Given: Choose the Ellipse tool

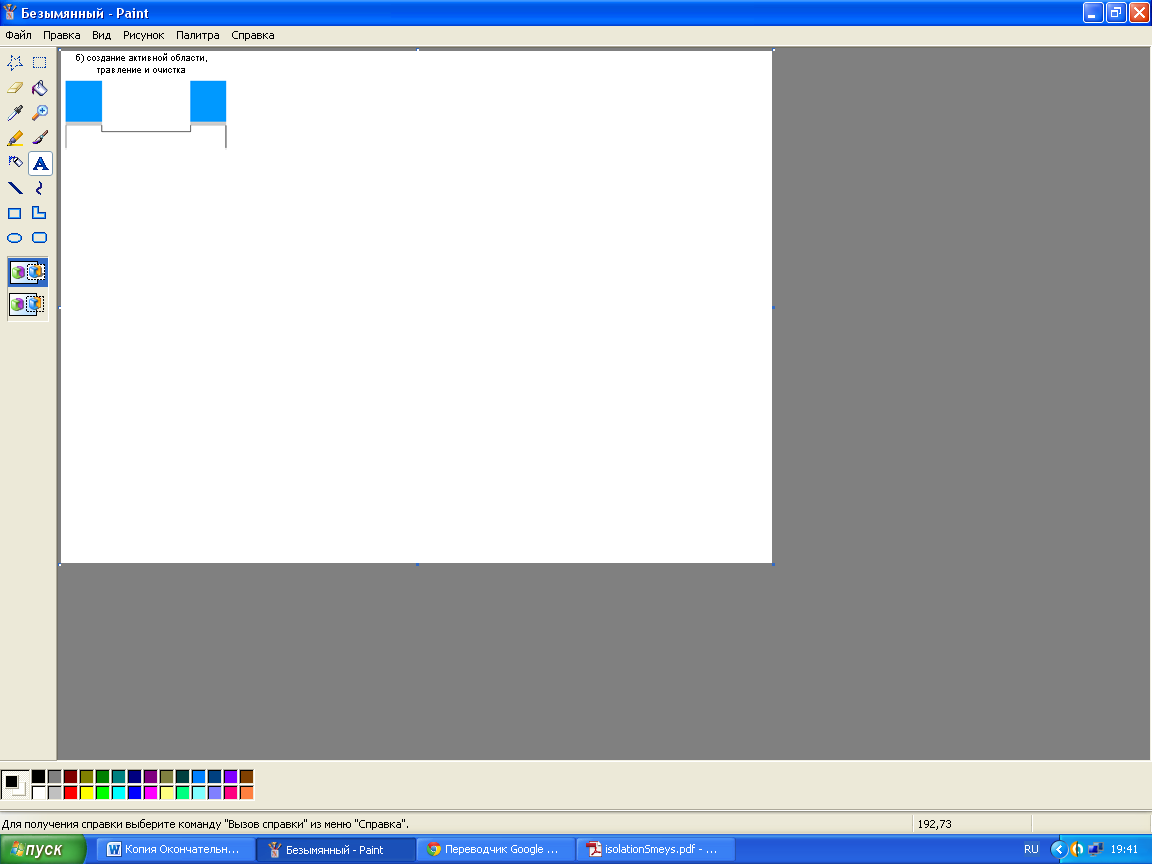Looking at the screenshot, I should tap(15, 238).
